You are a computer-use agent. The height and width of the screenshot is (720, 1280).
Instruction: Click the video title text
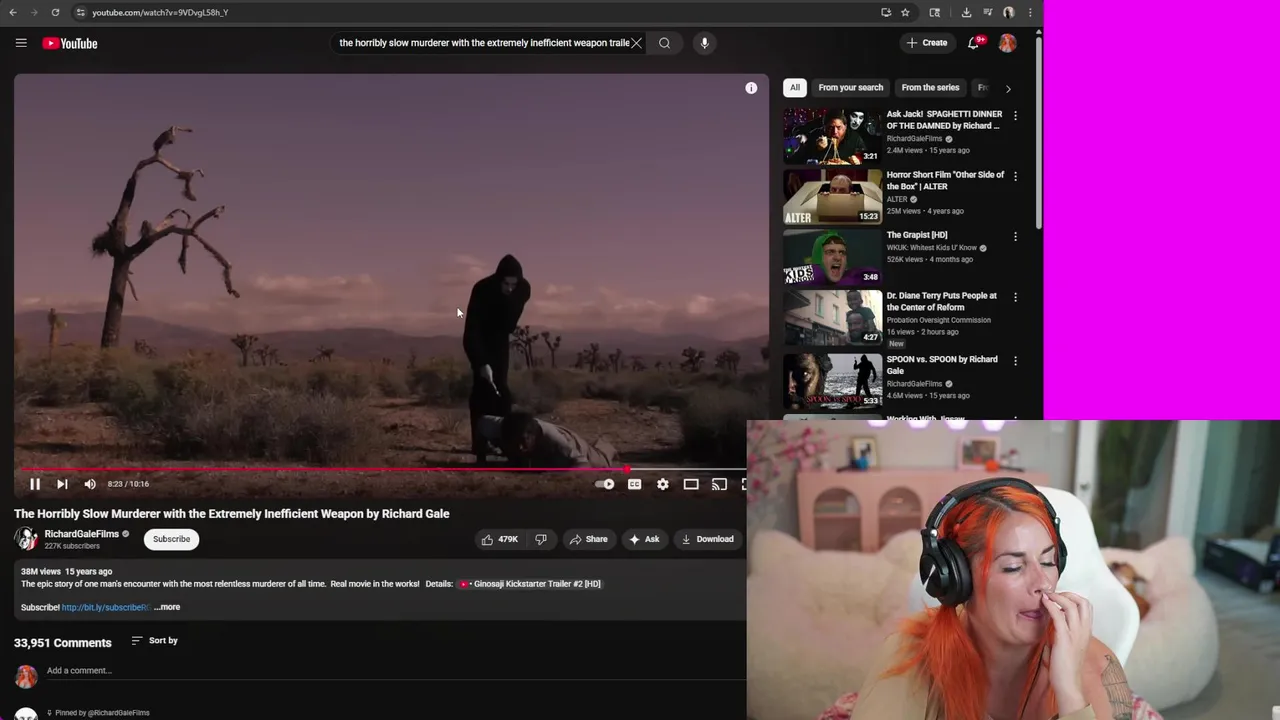(231, 514)
